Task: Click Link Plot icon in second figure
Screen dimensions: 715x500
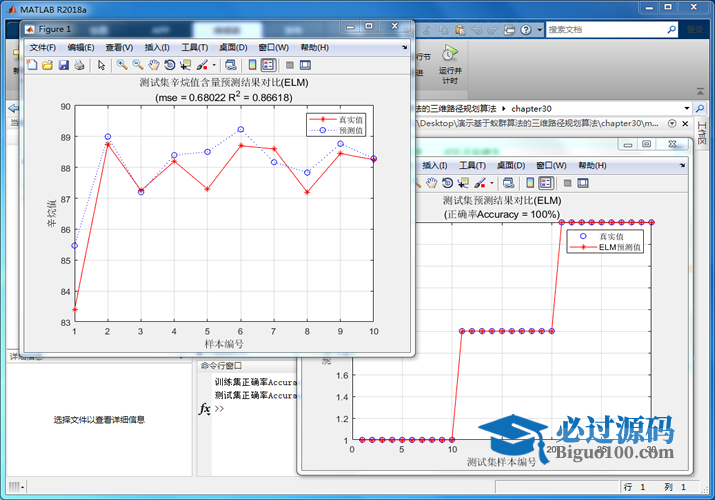Action: pos(508,183)
